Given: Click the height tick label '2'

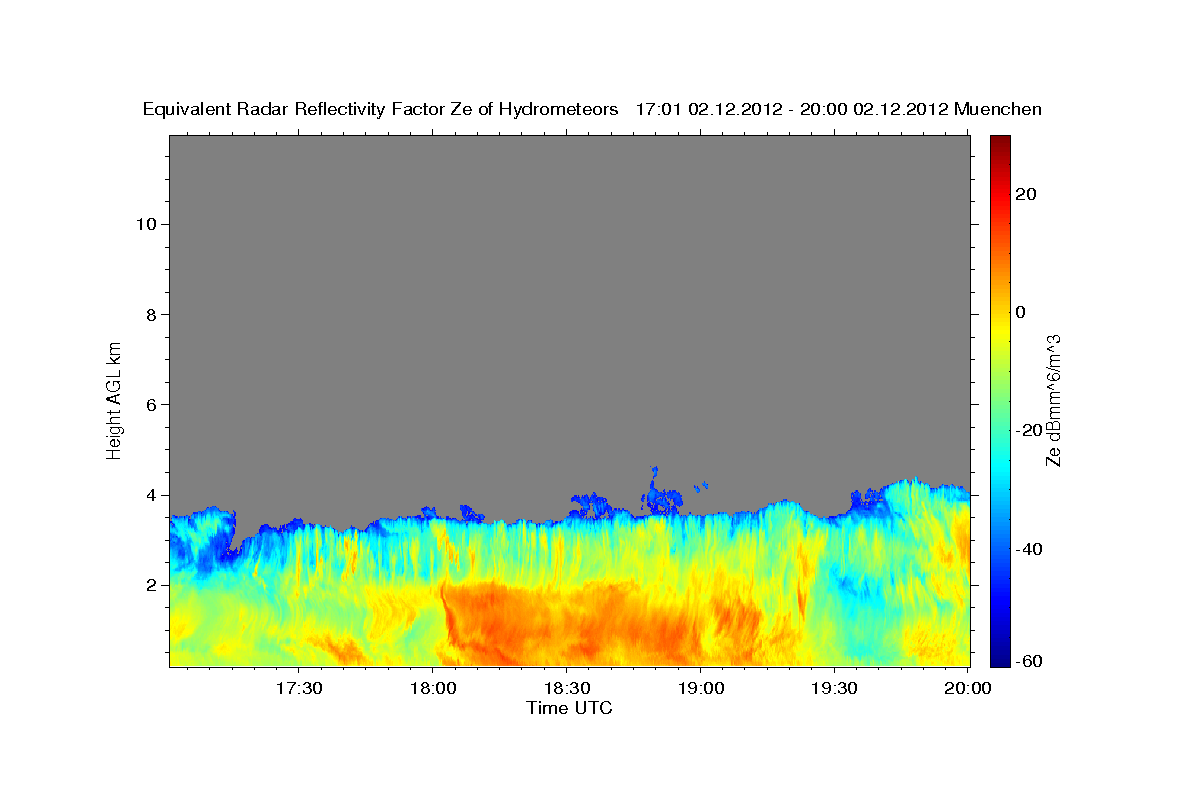Looking at the screenshot, I should (x=150, y=585).
